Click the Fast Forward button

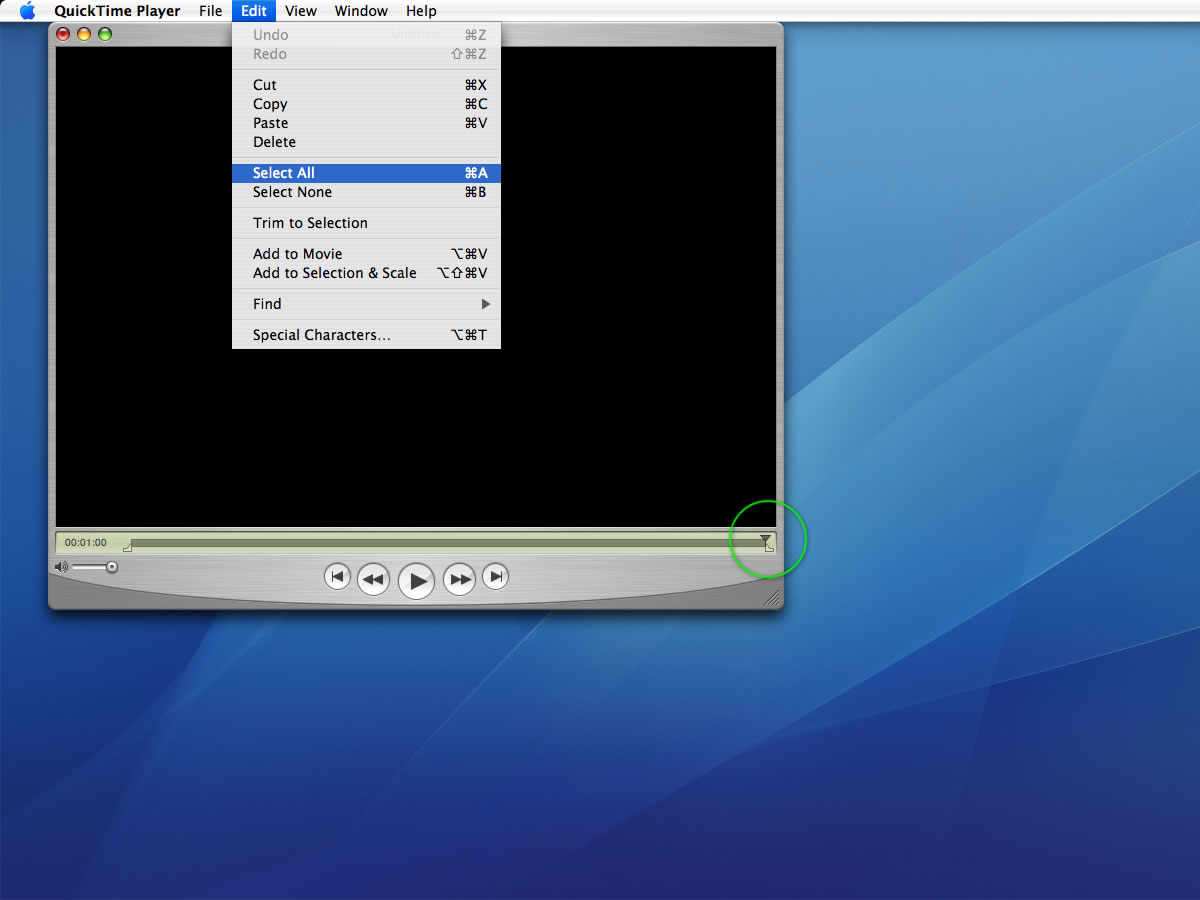tap(459, 579)
